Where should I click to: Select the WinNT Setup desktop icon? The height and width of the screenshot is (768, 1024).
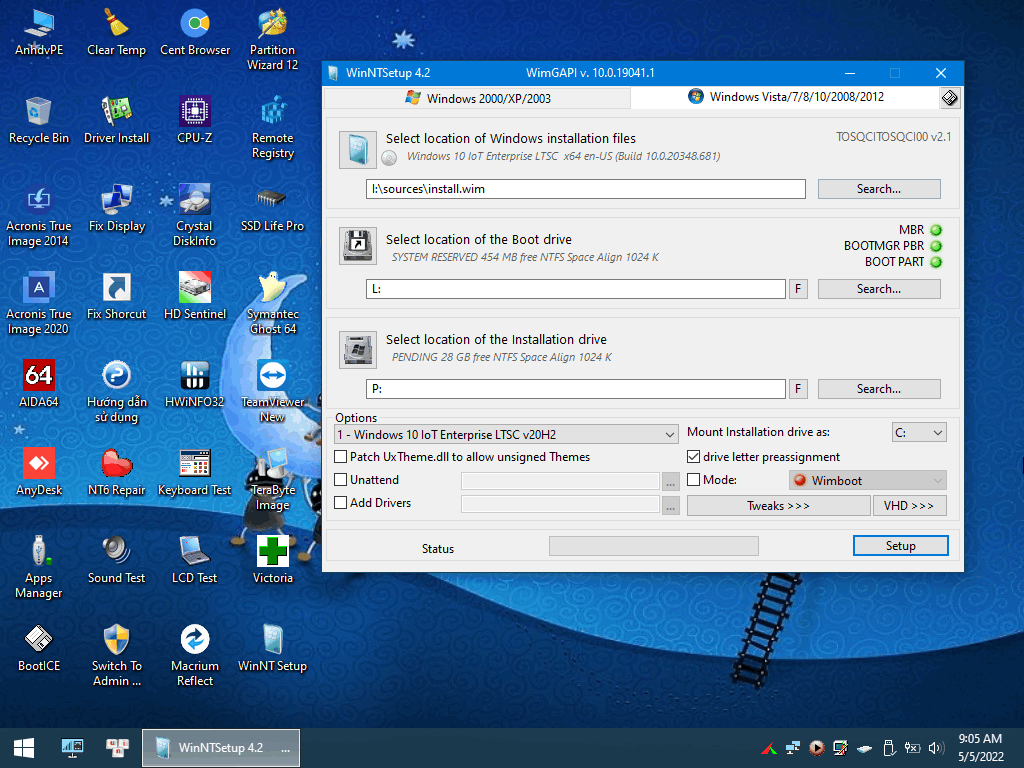tap(272, 648)
